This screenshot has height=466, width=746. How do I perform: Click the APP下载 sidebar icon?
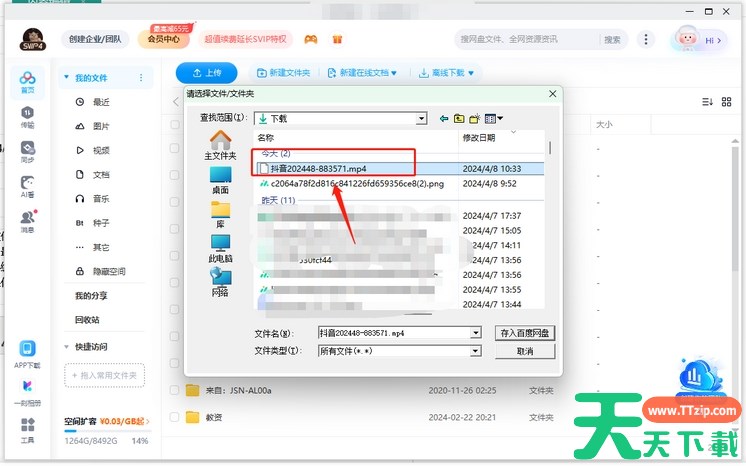(x=27, y=352)
